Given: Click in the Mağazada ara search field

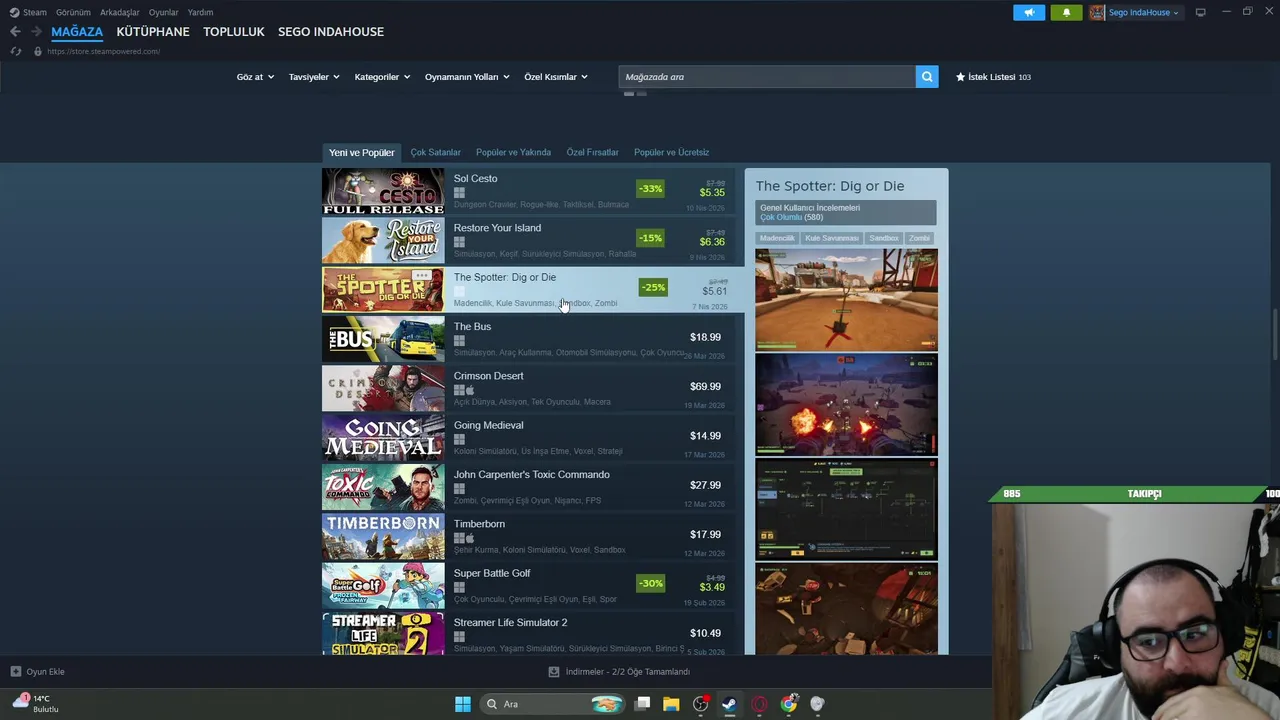Looking at the screenshot, I should (767, 77).
